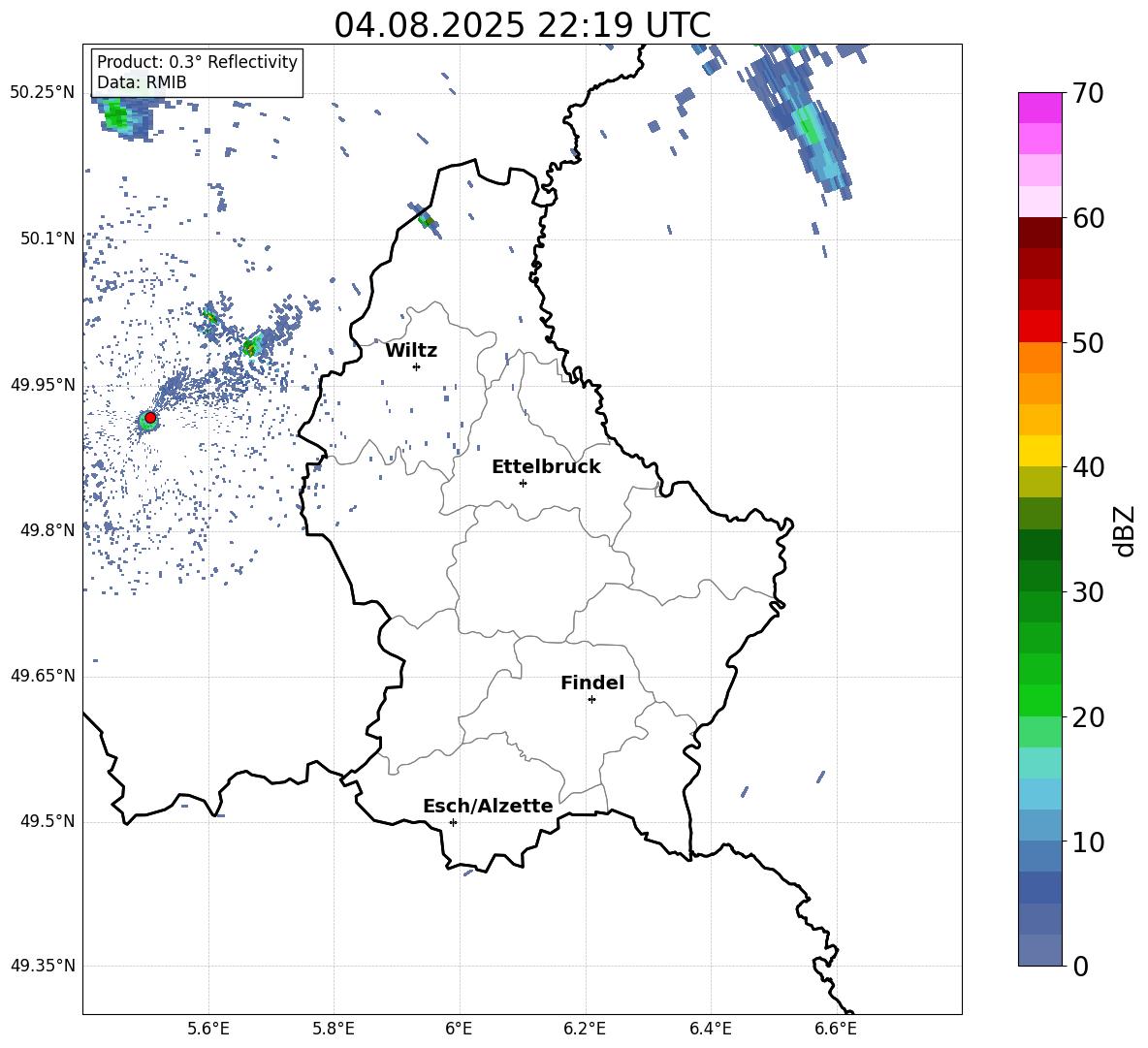Click the bright red swatch just above 50
Screen dimensions: 1148x1048
pyautogui.click(x=1039, y=327)
